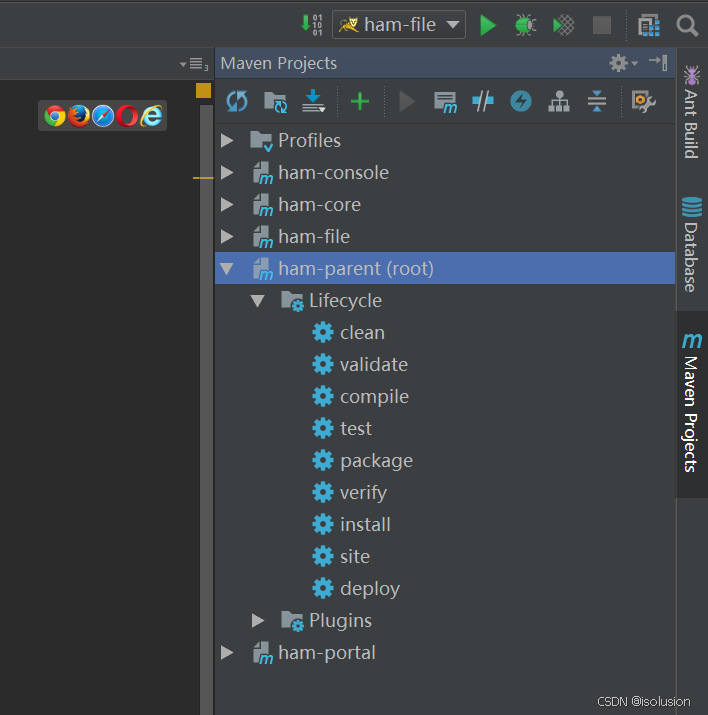Run ham-file with coverage icon
This screenshot has width=708, height=715.
(x=563, y=25)
